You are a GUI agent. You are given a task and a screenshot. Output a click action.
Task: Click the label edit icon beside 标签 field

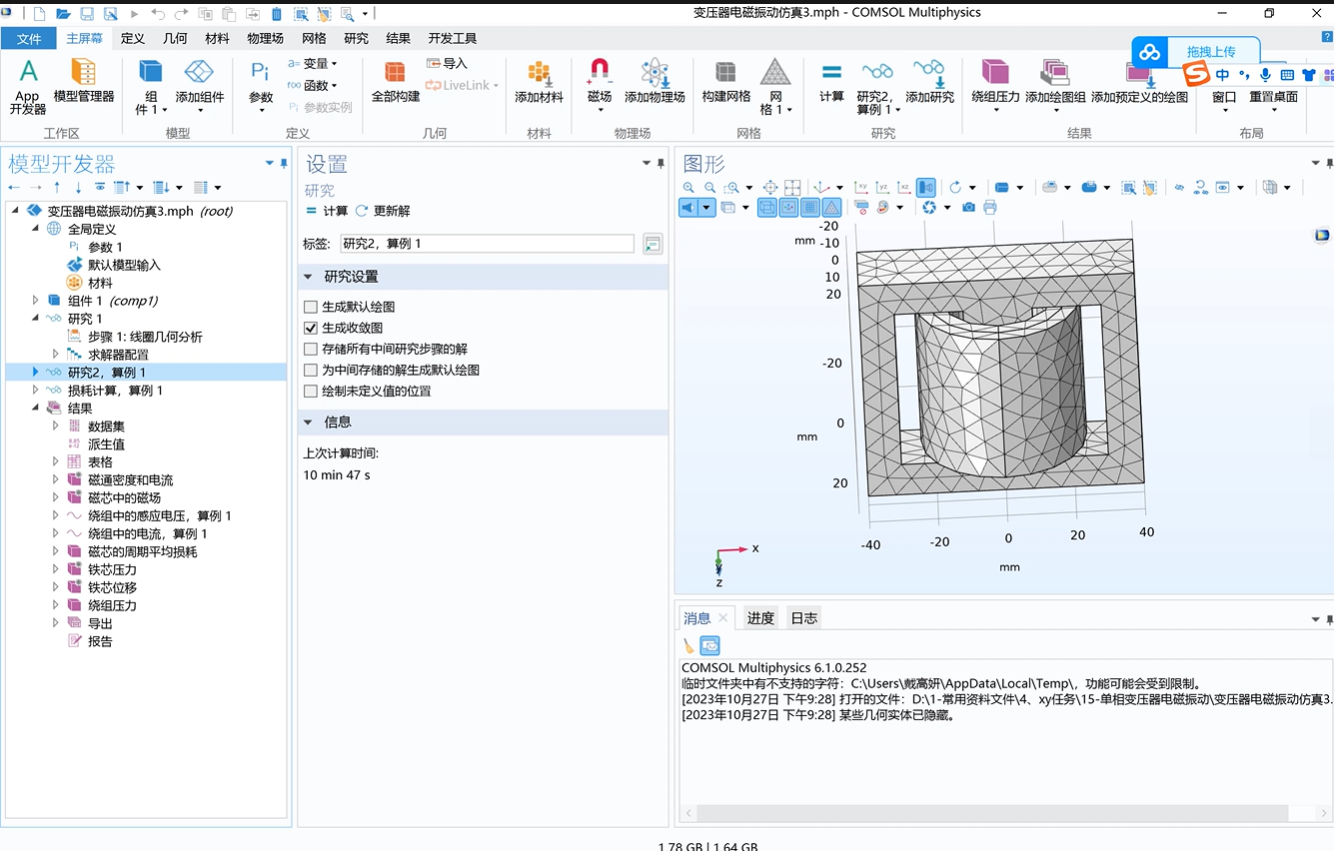[653, 244]
